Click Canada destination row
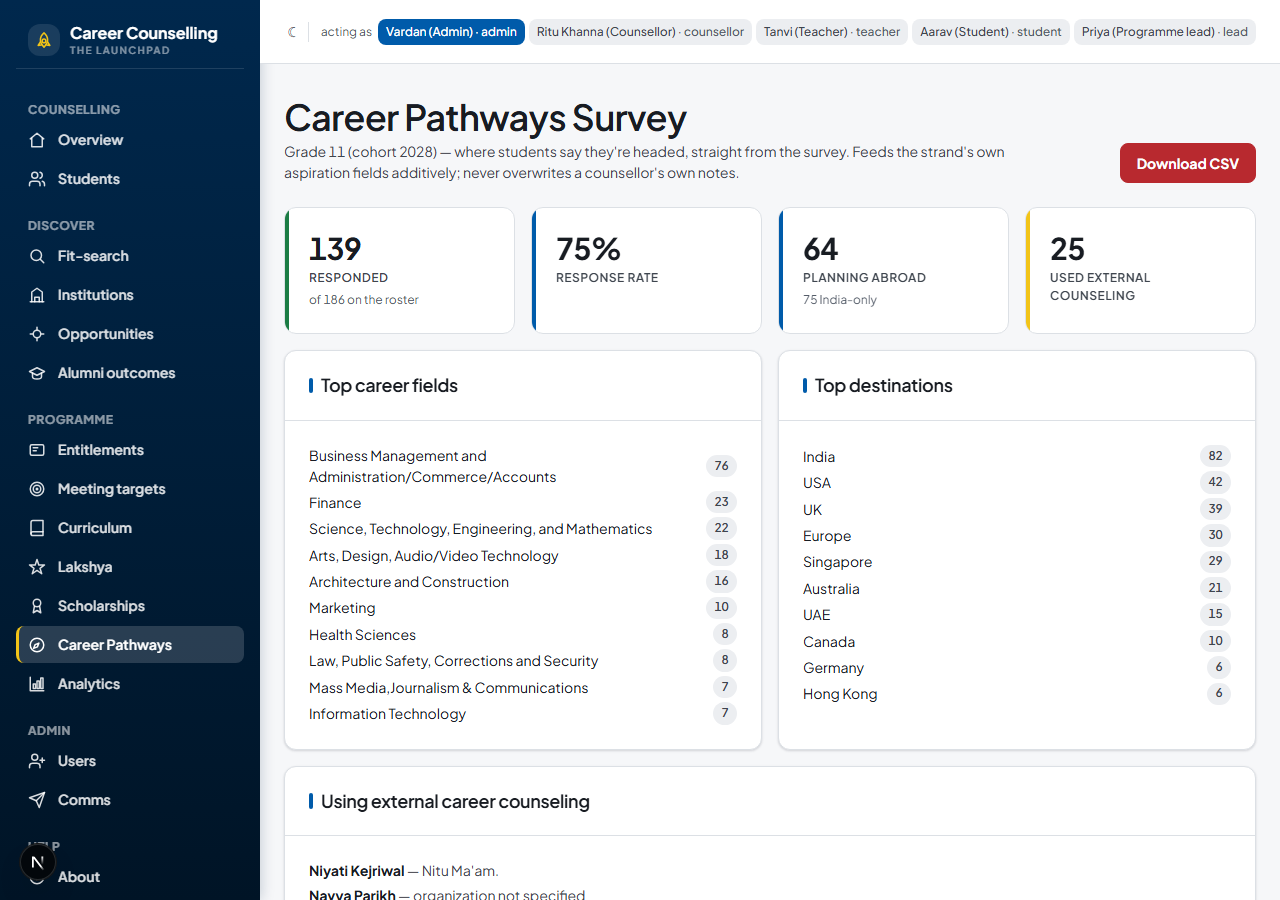 point(1017,642)
